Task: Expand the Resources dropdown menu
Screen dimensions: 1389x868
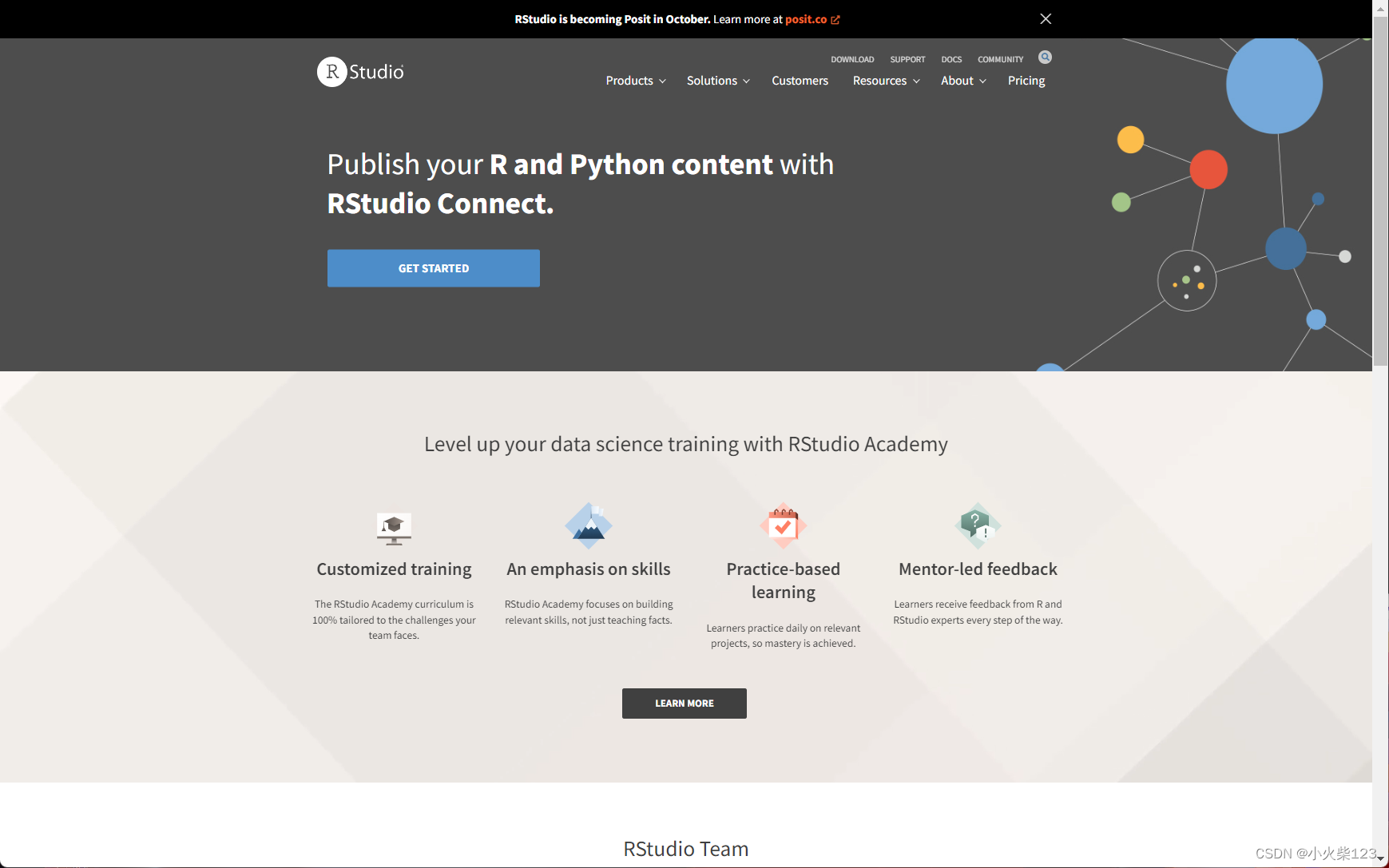Action: 886,81
